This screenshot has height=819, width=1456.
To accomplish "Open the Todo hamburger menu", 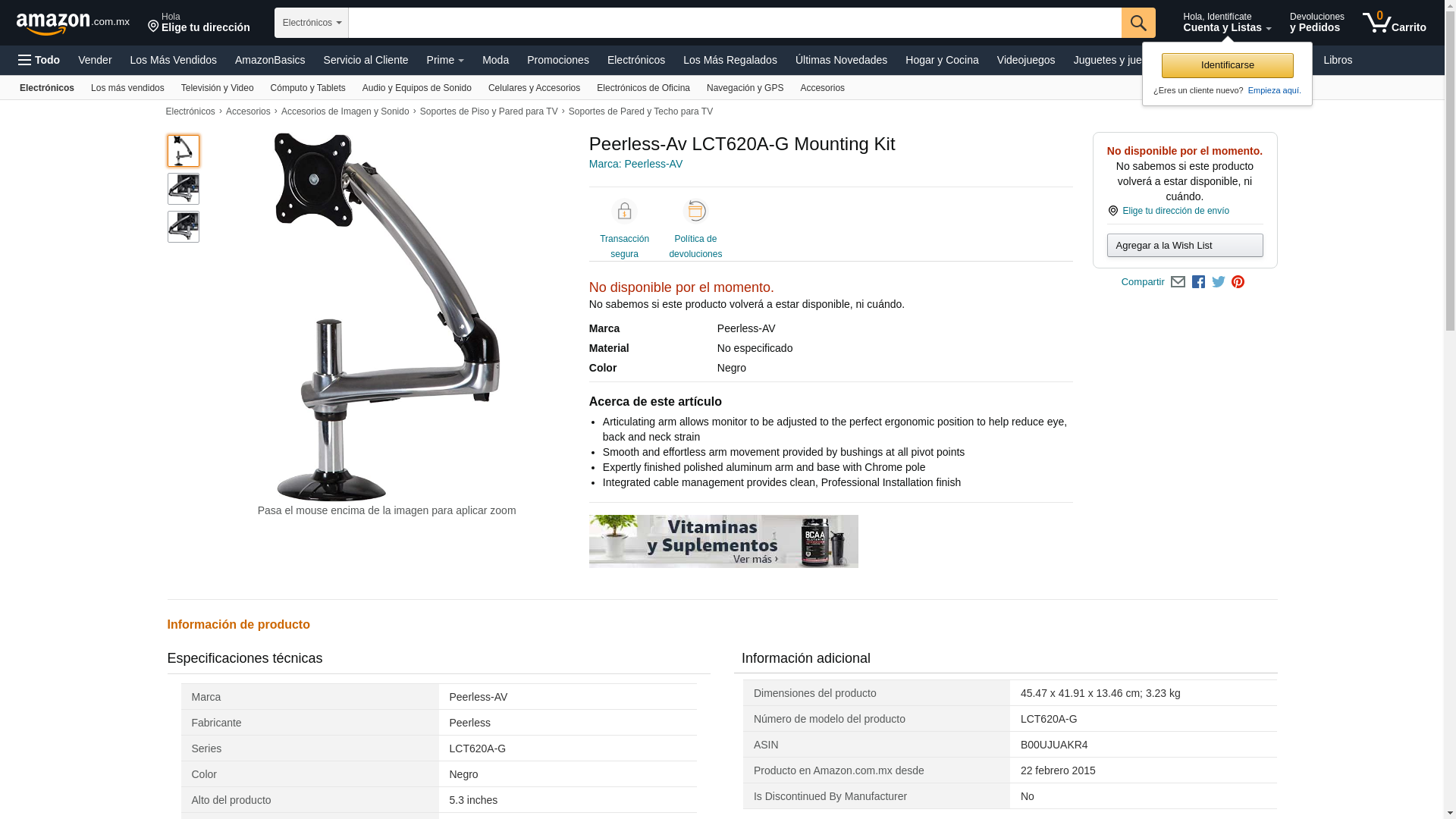I will click(x=39, y=60).
